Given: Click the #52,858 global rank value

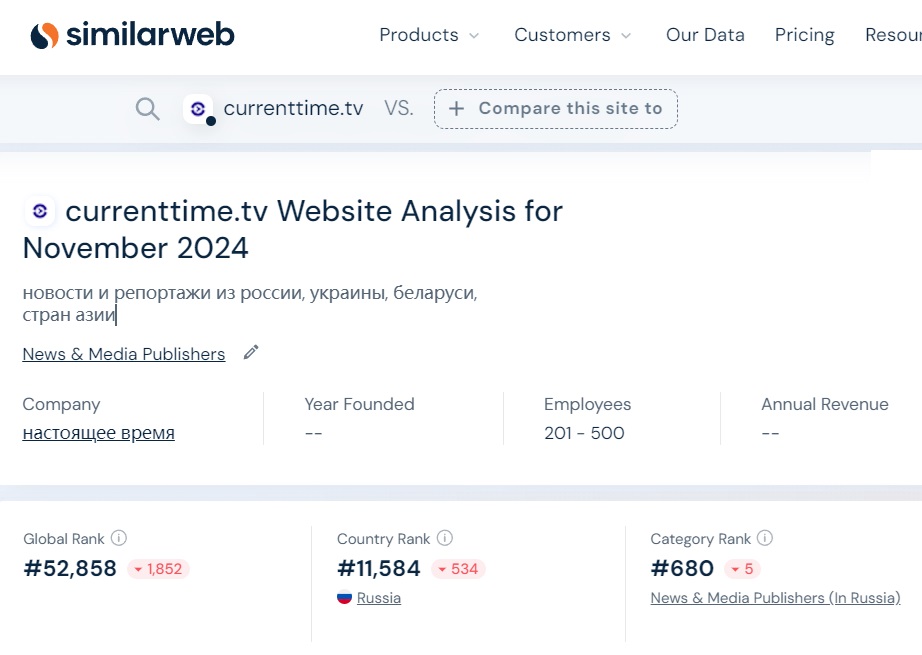Looking at the screenshot, I should click(x=70, y=569).
